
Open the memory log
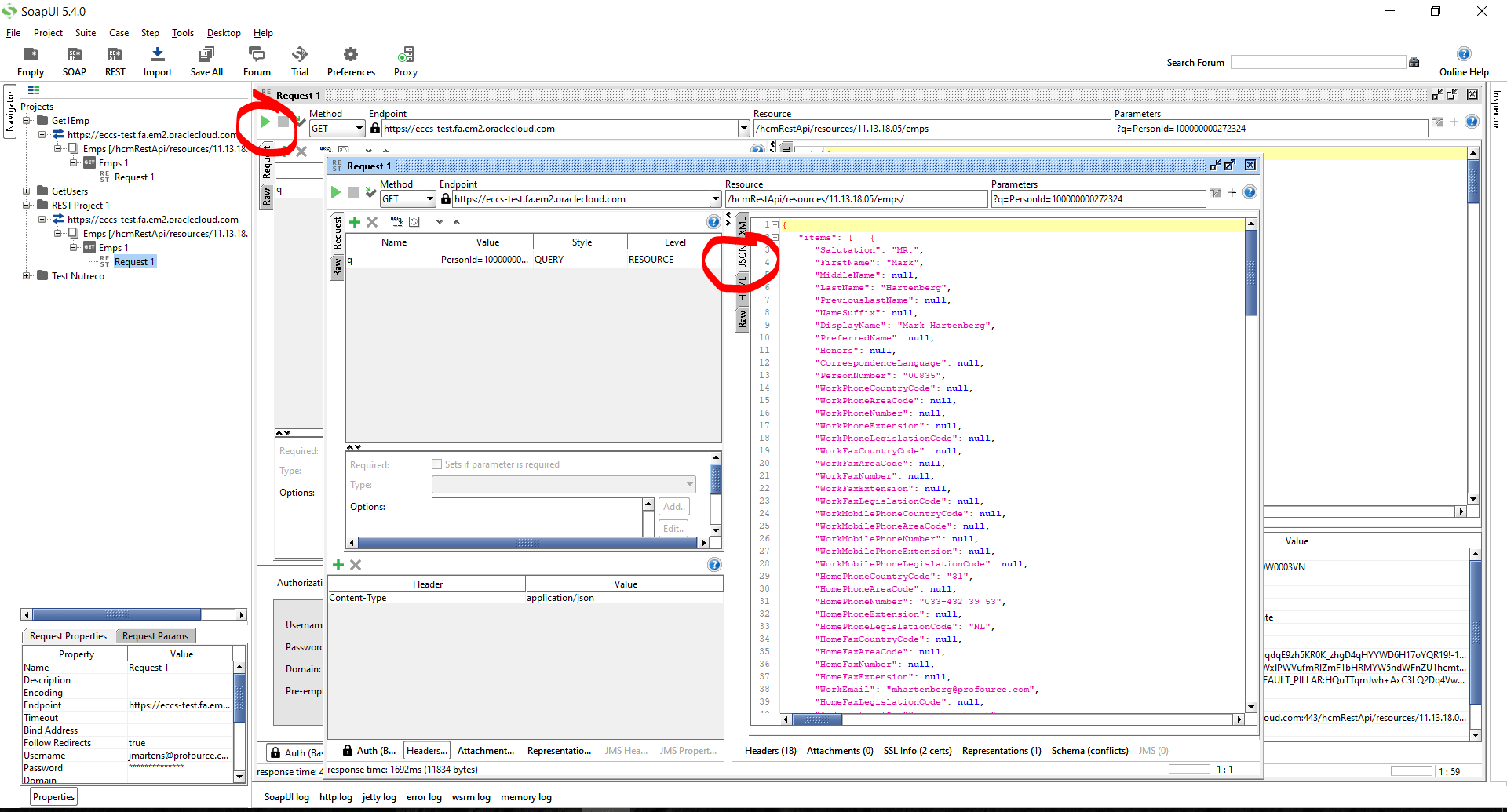(x=526, y=797)
